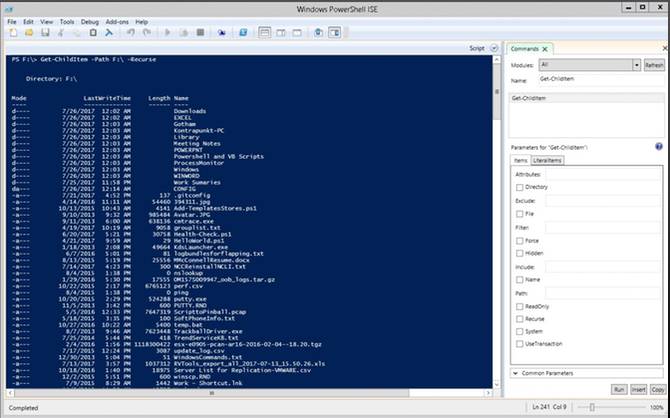
Task: Click the Paste clipboard icon
Action: [93, 33]
